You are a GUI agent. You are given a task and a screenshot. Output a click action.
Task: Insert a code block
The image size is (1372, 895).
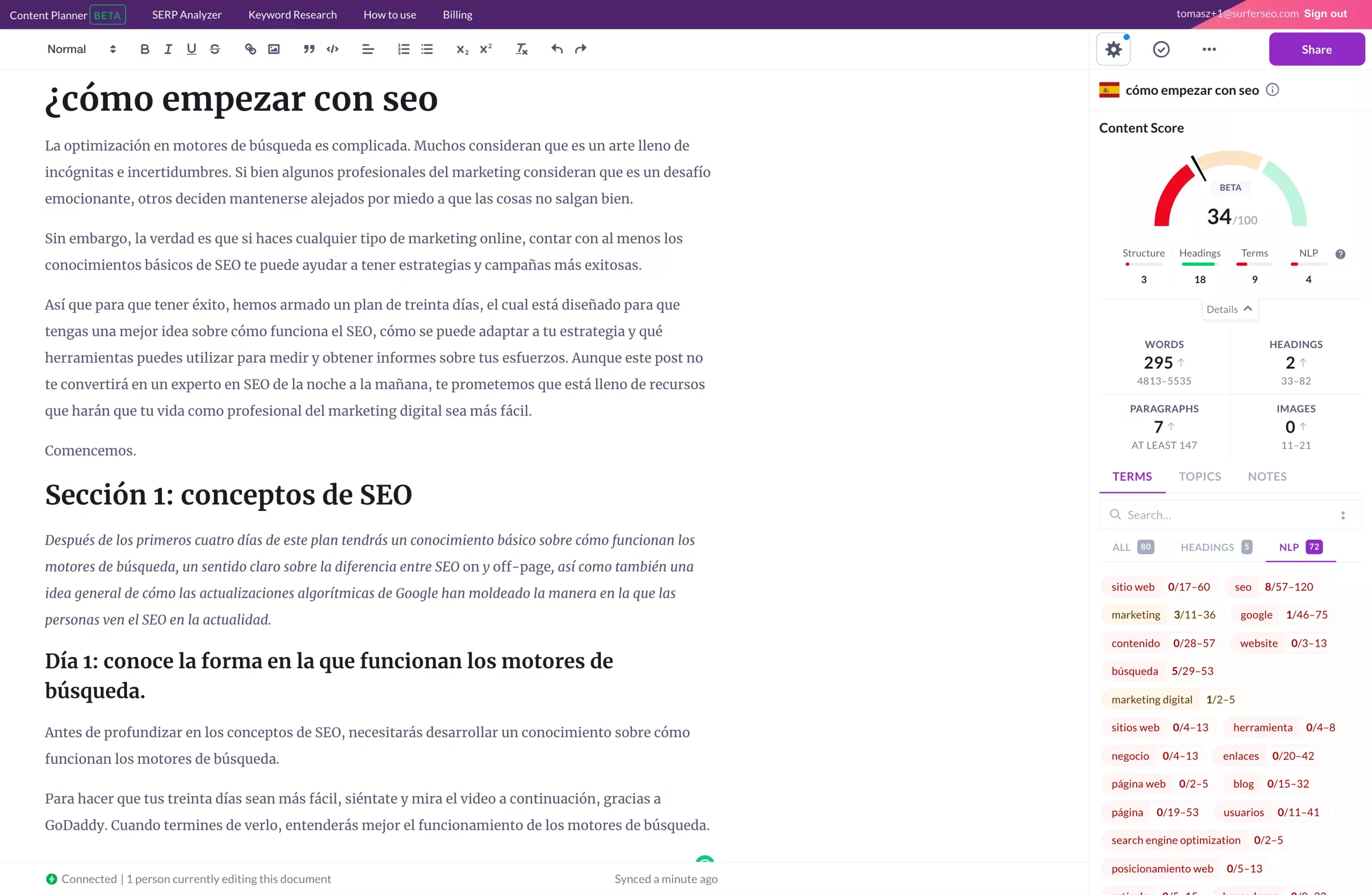pos(333,49)
